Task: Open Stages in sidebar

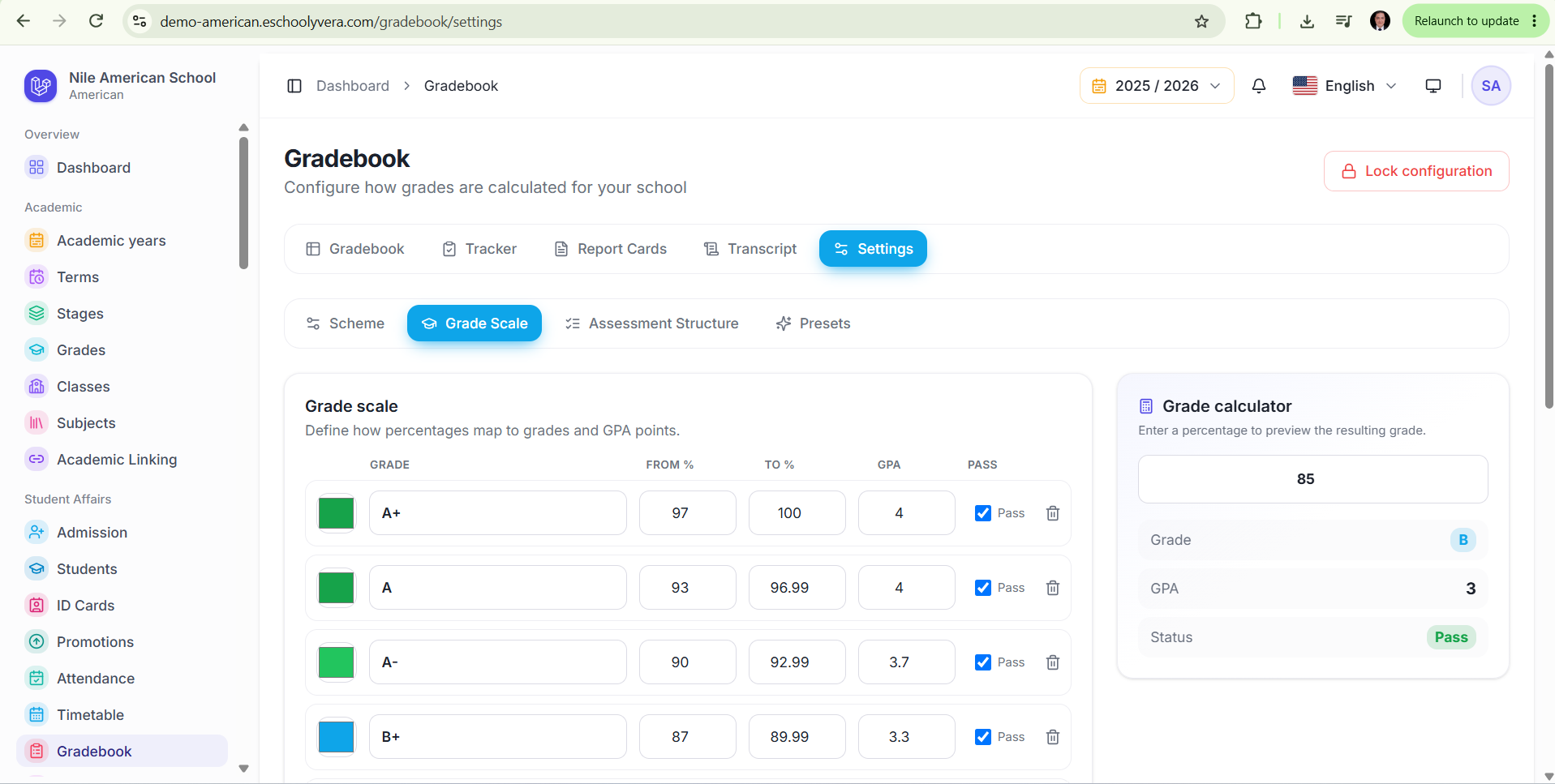Action: (122, 314)
